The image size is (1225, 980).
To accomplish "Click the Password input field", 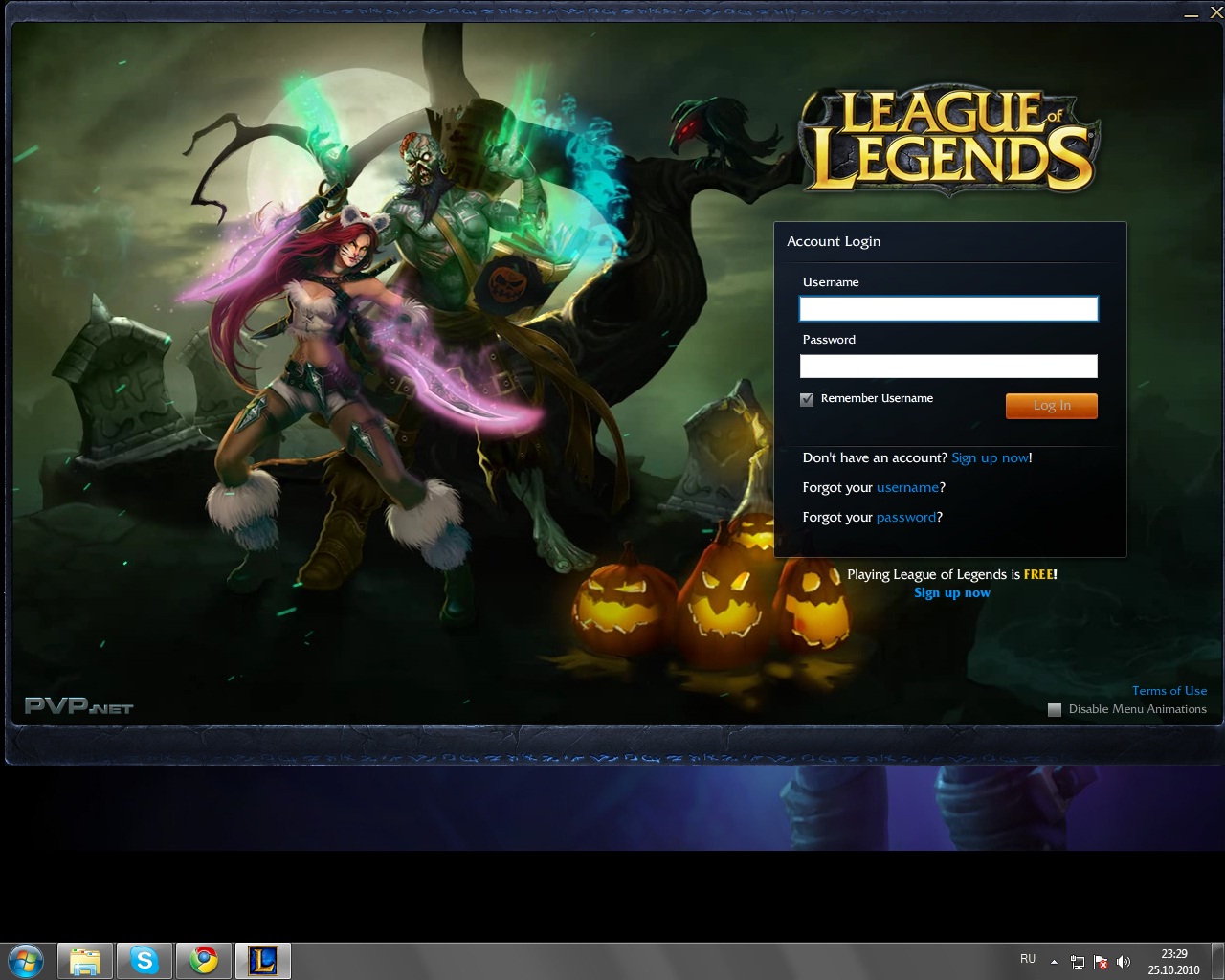I will [x=948, y=366].
